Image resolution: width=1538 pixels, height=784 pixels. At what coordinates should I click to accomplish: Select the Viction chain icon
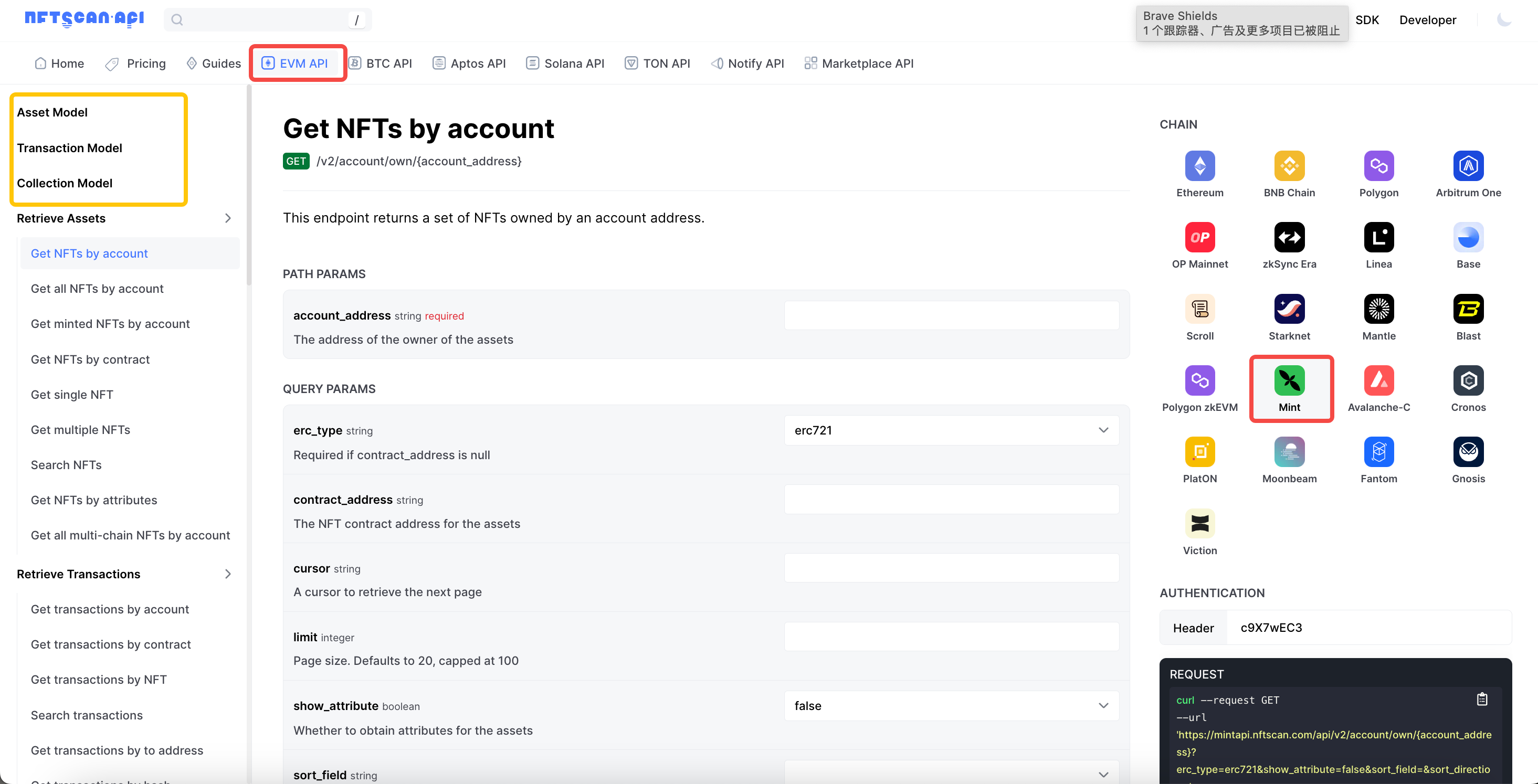(1199, 524)
